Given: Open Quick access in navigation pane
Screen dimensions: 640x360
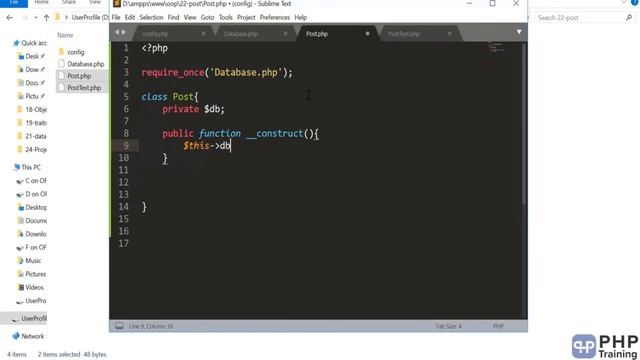Looking at the screenshot, I should tap(30, 43).
